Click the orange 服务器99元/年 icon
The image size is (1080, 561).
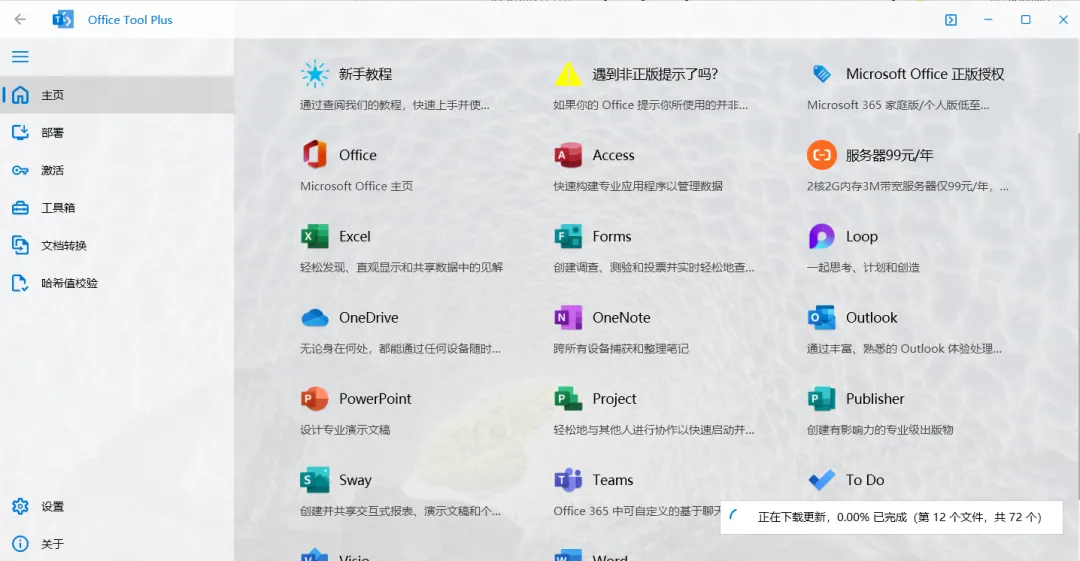tap(822, 155)
